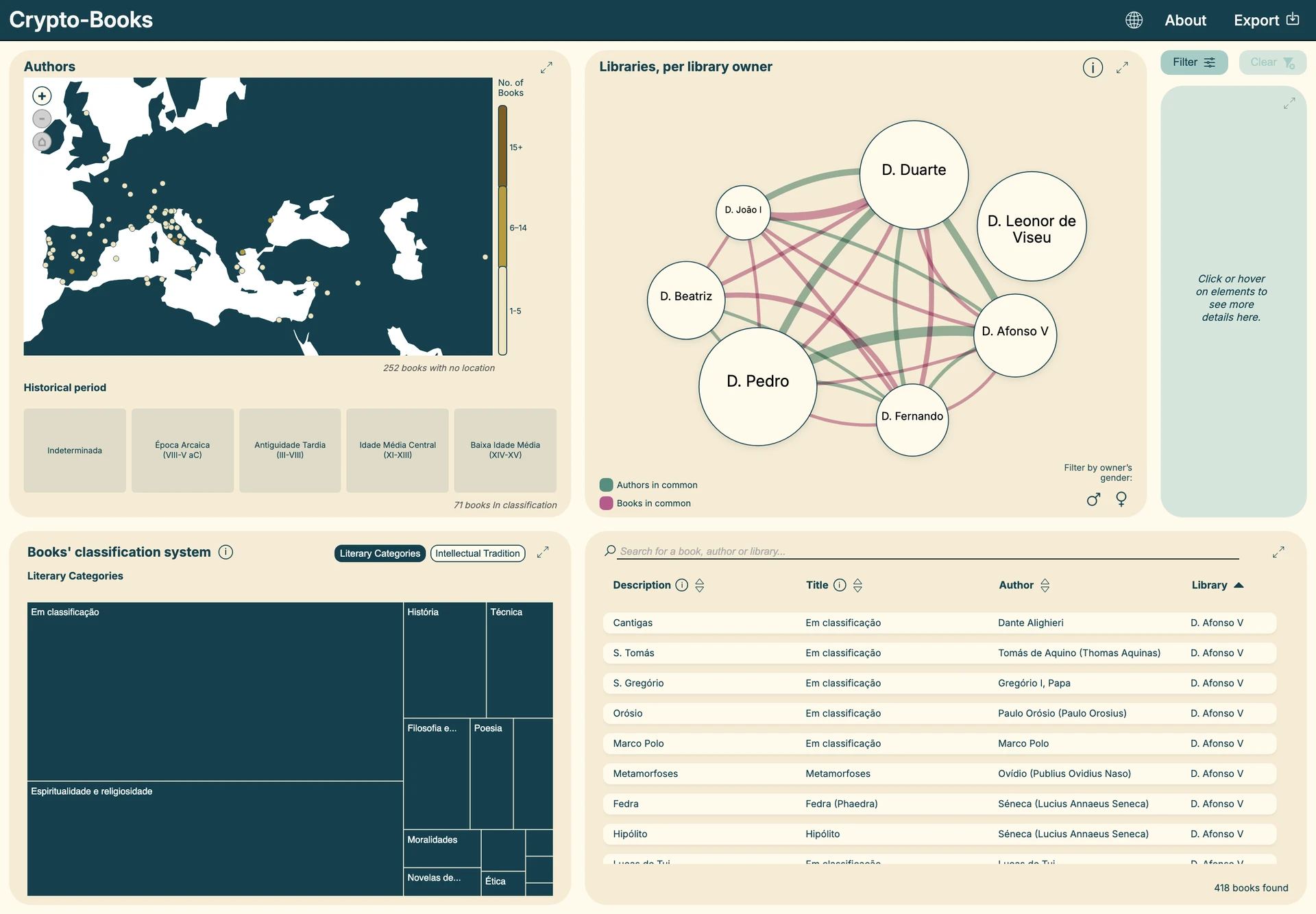Select the D. Pedro library node
Screen dimensions: 1316x914
[x=757, y=387]
